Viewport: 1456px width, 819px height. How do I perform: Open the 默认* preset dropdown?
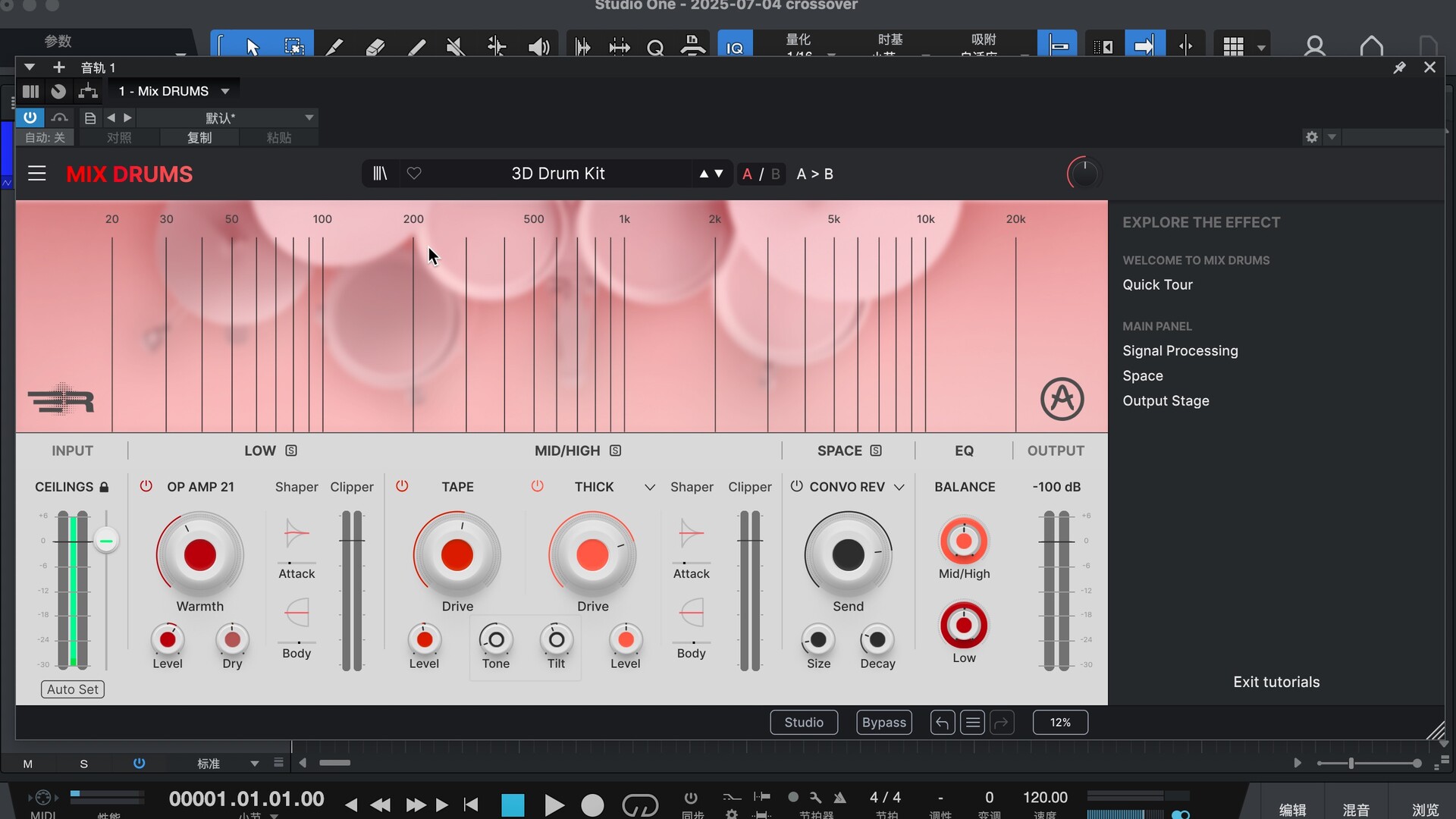click(x=309, y=118)
